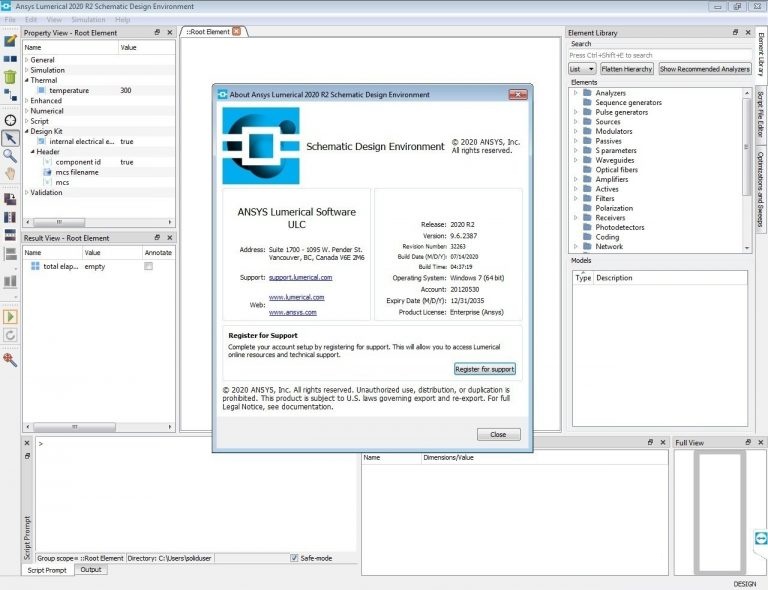Click the temperature value 300
The height and width of the screenshot is (590, 768).
(x=126, y=90)
